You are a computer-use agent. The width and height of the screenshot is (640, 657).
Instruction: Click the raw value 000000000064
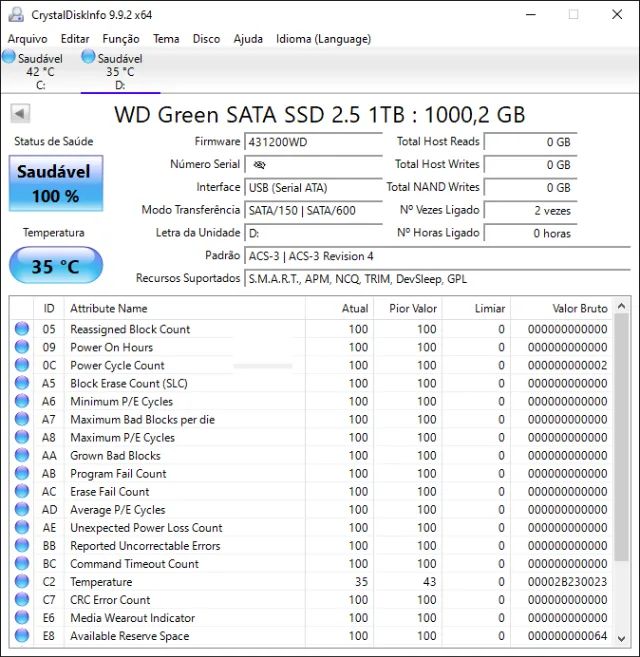tap(567, 636)
